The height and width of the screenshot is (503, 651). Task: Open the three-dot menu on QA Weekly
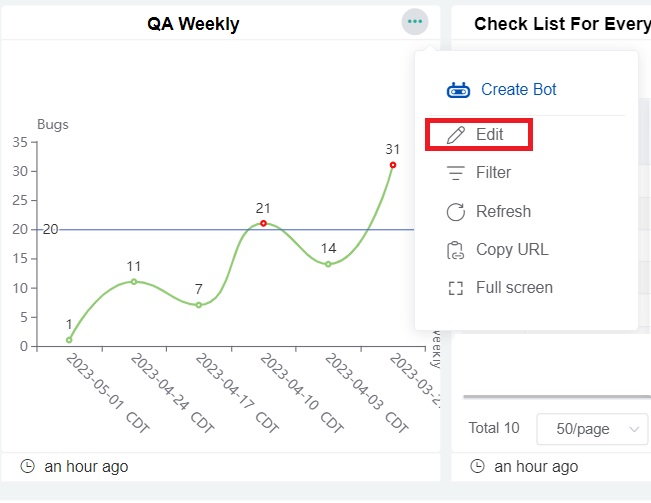415,22
